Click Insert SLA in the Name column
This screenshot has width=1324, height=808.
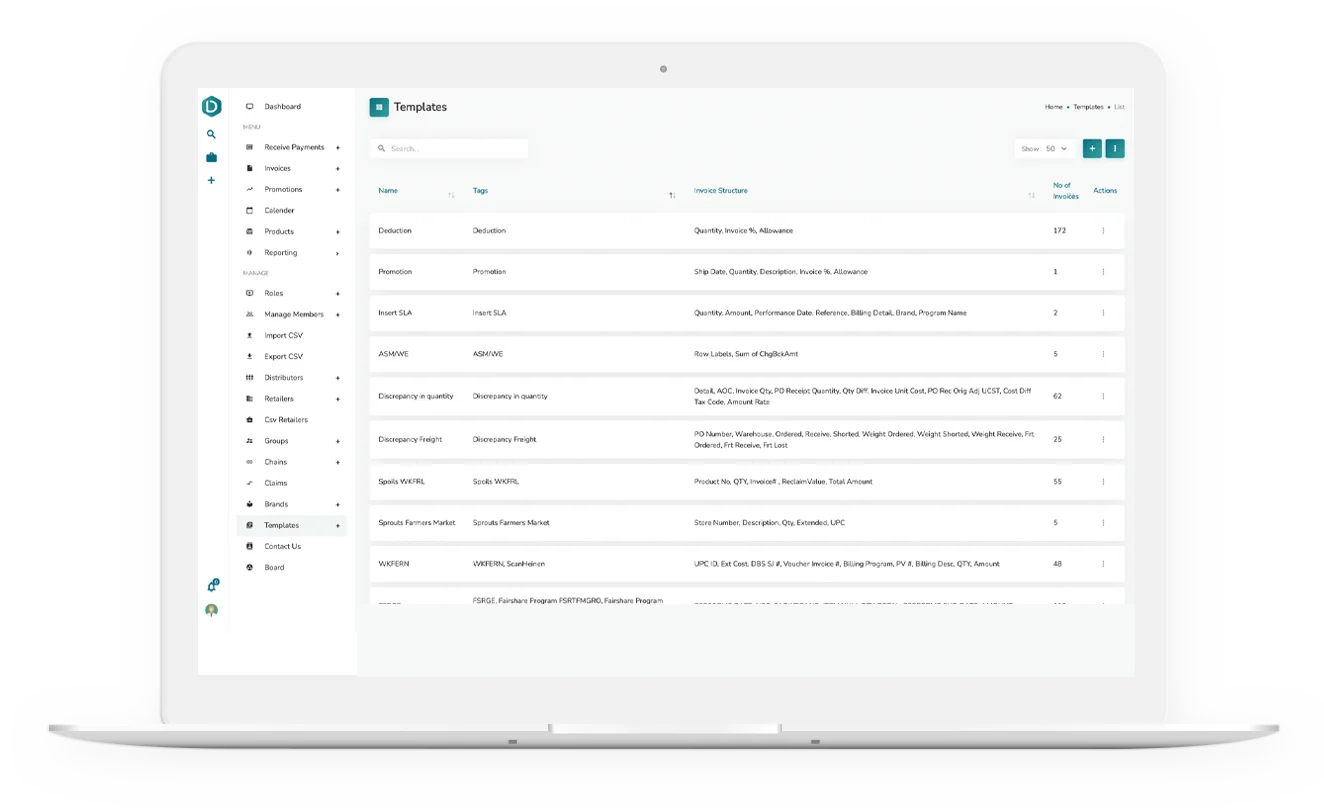395,313
